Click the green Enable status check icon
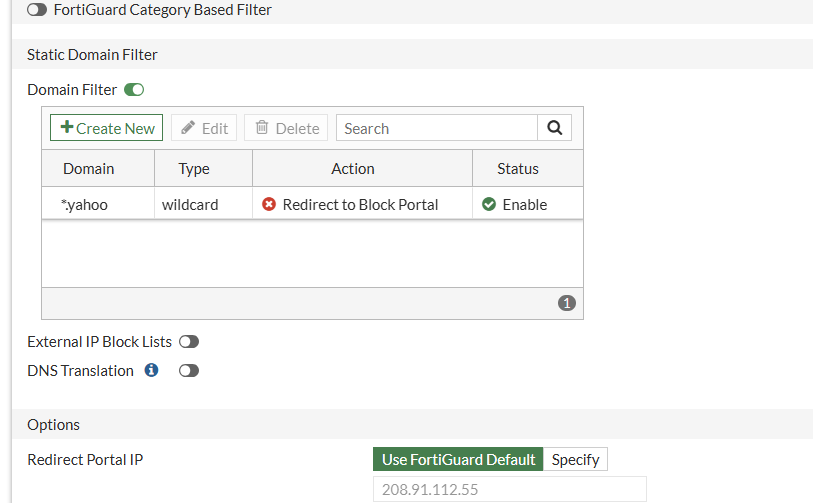This screenshot has width=813, height=503. click(x=489, y=204)
